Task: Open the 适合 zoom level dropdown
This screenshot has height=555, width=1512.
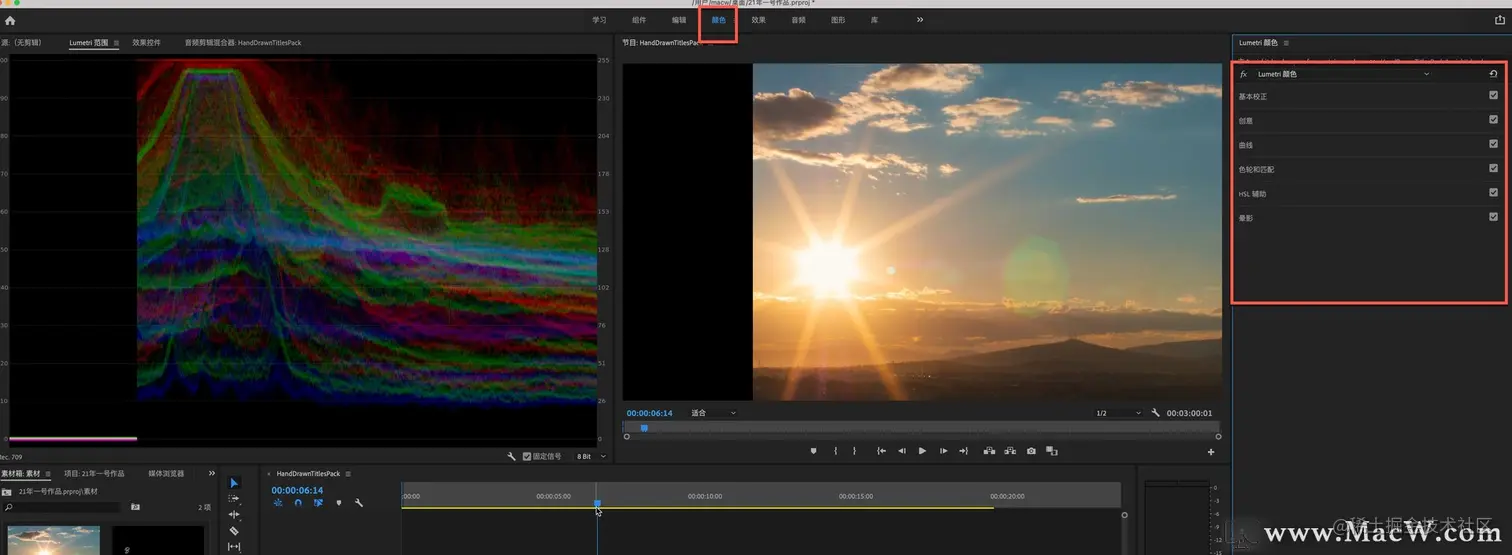Action: pos(713,413)
